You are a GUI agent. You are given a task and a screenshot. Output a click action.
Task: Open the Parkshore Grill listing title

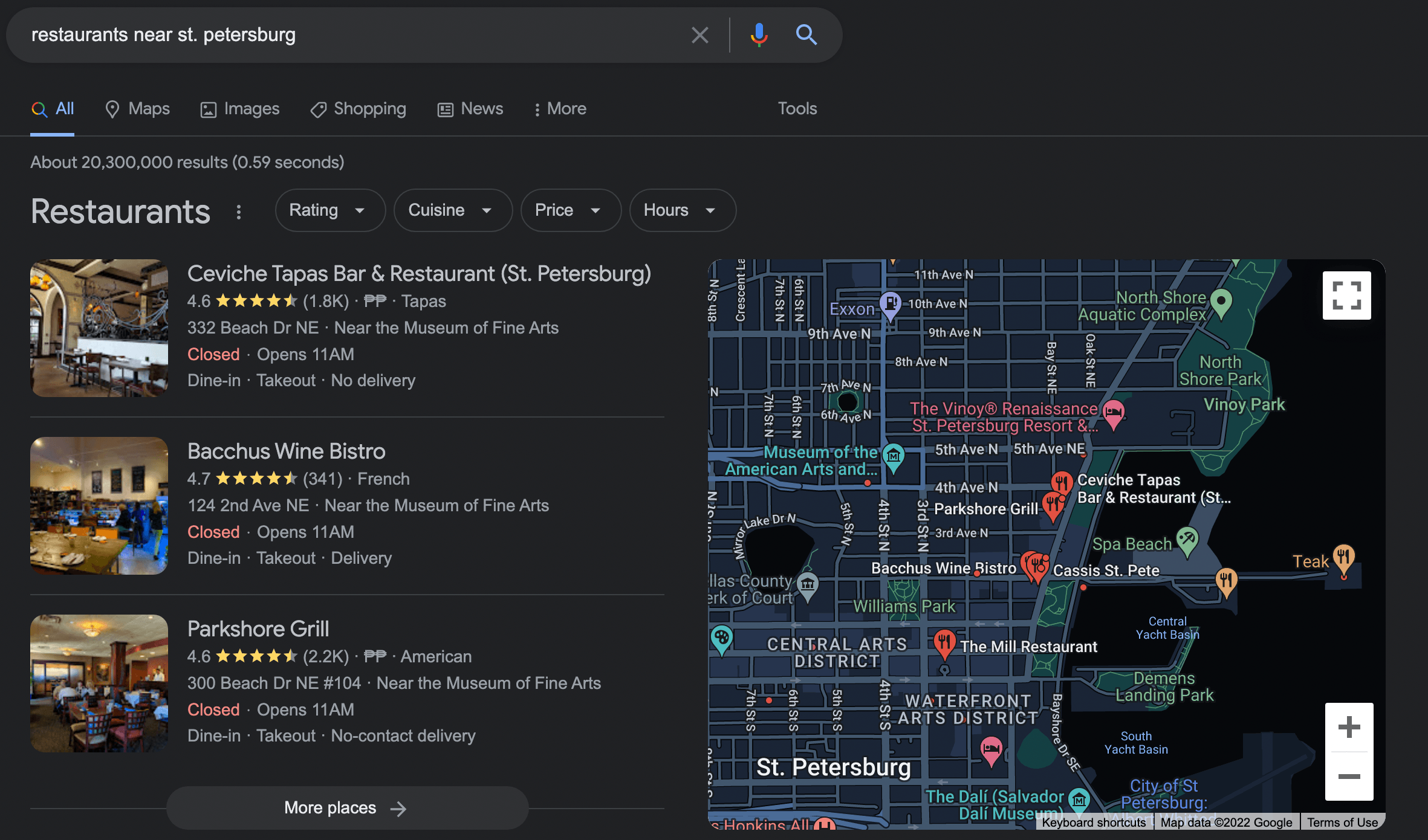coord(258,629)
